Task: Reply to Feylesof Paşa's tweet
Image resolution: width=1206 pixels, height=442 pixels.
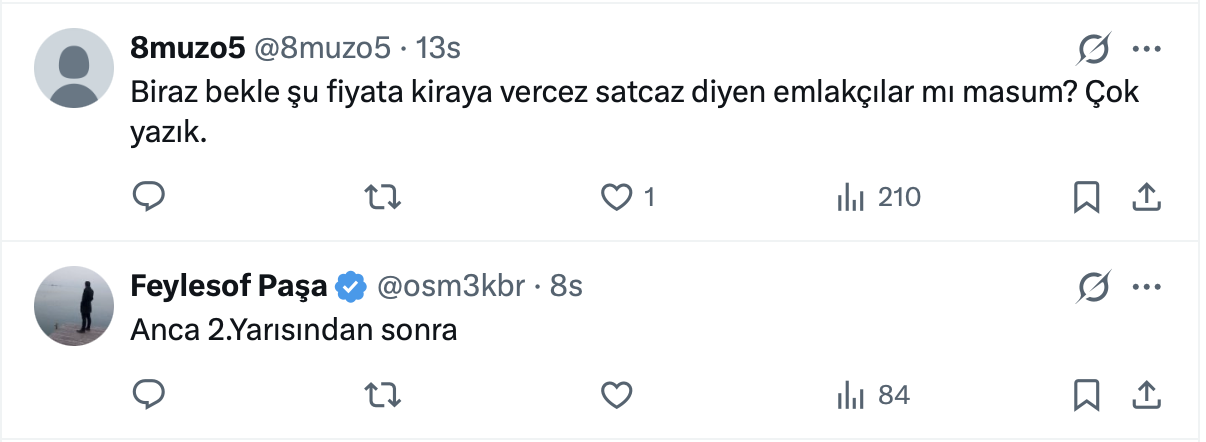Action: pyautogui.click(x=148, y=394)
